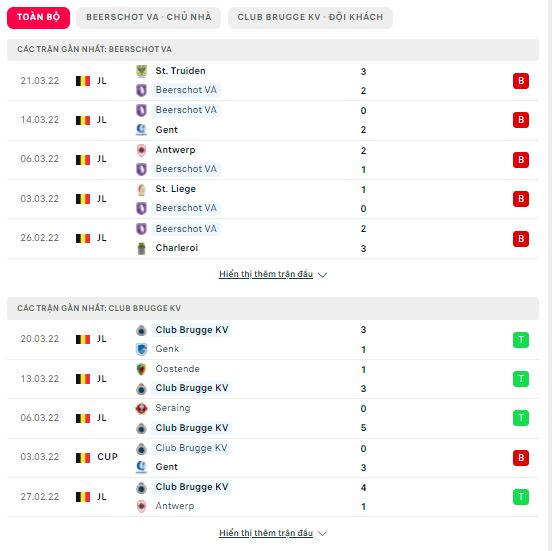This screenshot has height=551, width=552.
Task: Click the Genk club logo
Action: click(141, 349)
